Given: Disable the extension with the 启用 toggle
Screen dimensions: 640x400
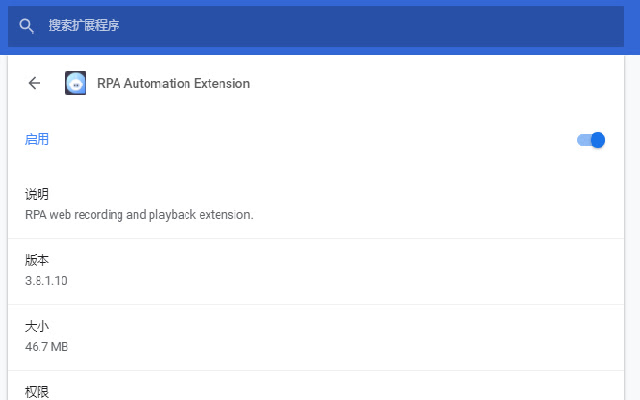Looking at the screenshot, I should pos(591,140).
